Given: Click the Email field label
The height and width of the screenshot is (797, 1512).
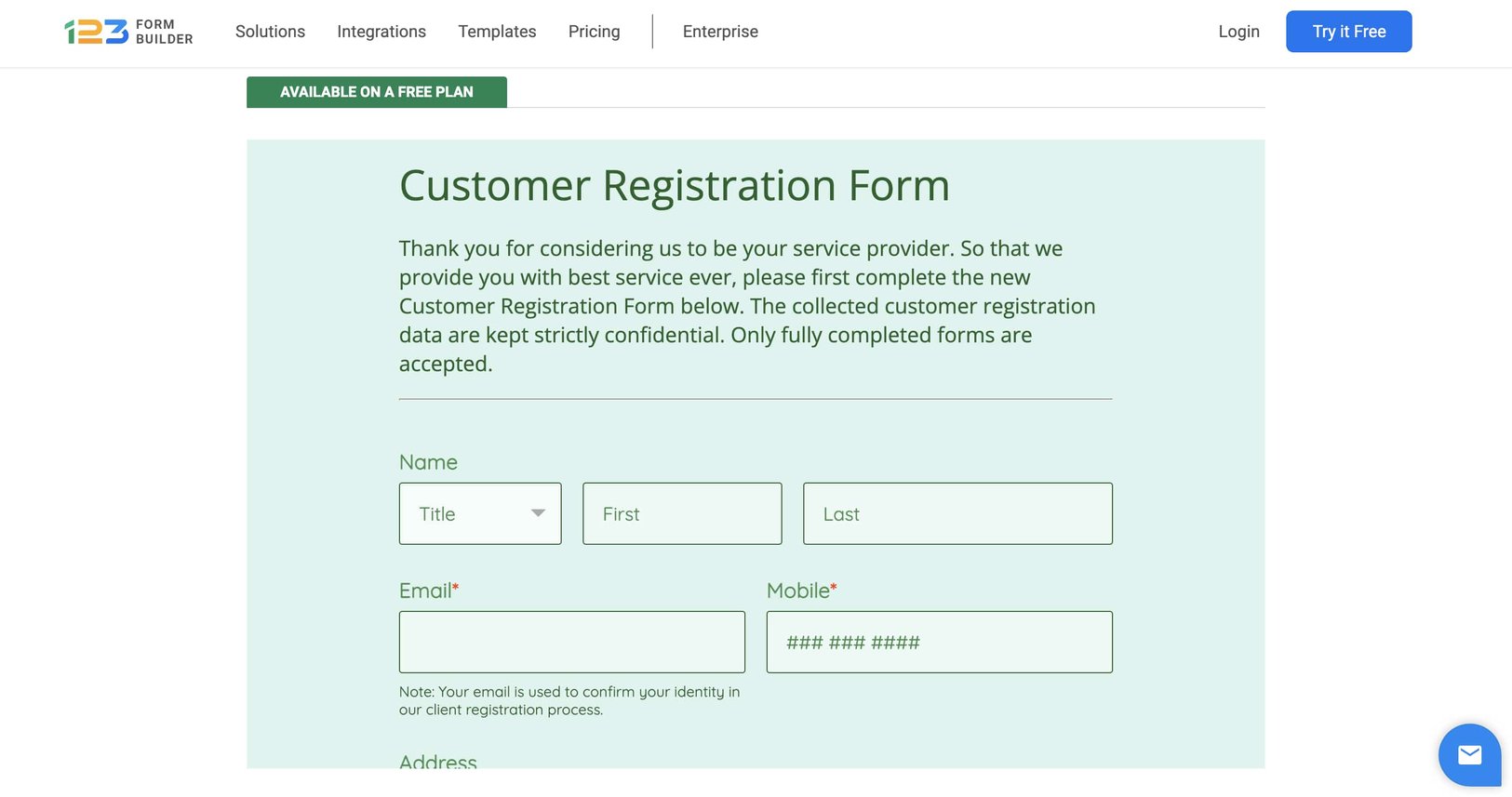Looking at the screenshot, I should point(425,591).
